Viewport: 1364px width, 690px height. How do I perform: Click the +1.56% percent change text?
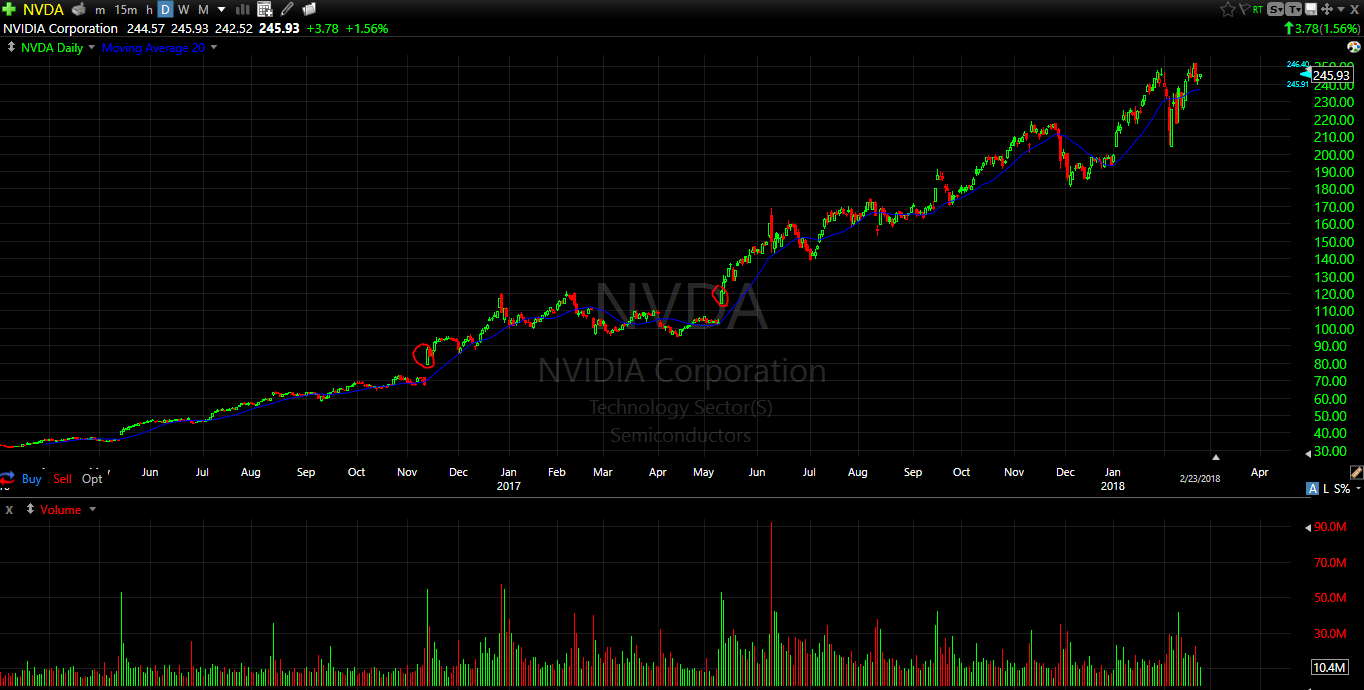[x=367, y=28]
